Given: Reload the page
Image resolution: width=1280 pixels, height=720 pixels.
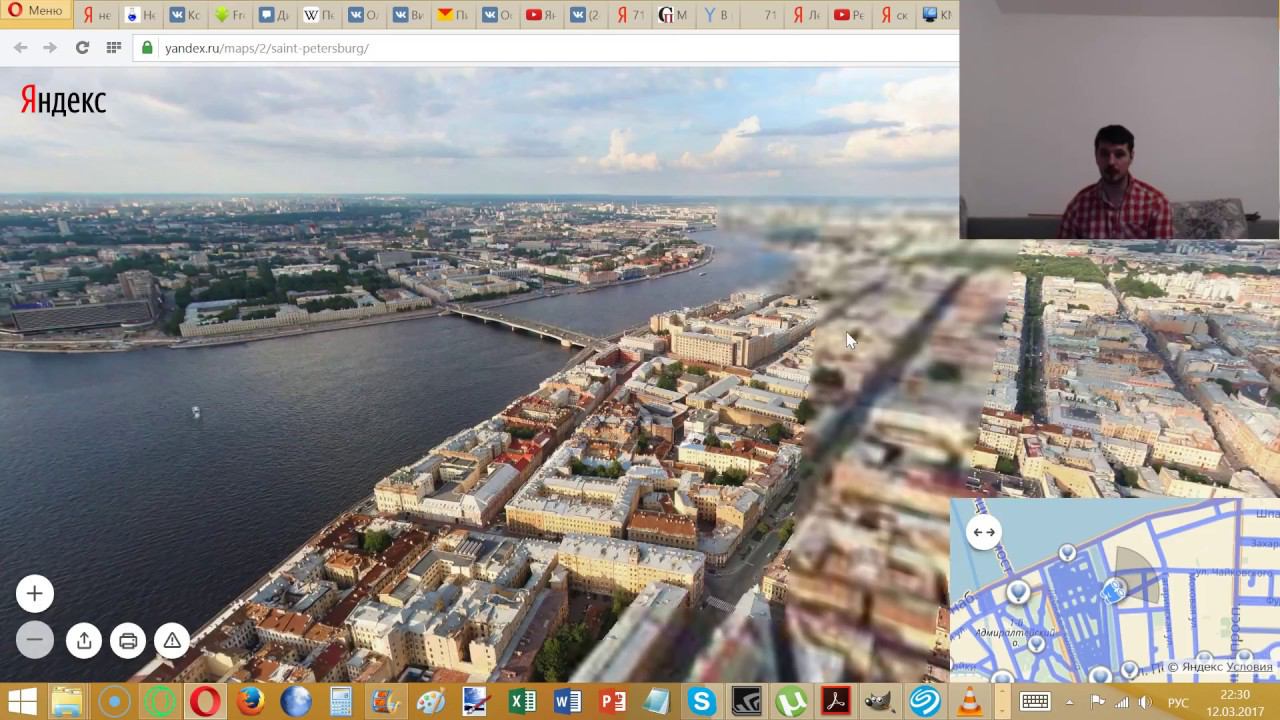Looking at the screenshot, I should tap(82, 47).
